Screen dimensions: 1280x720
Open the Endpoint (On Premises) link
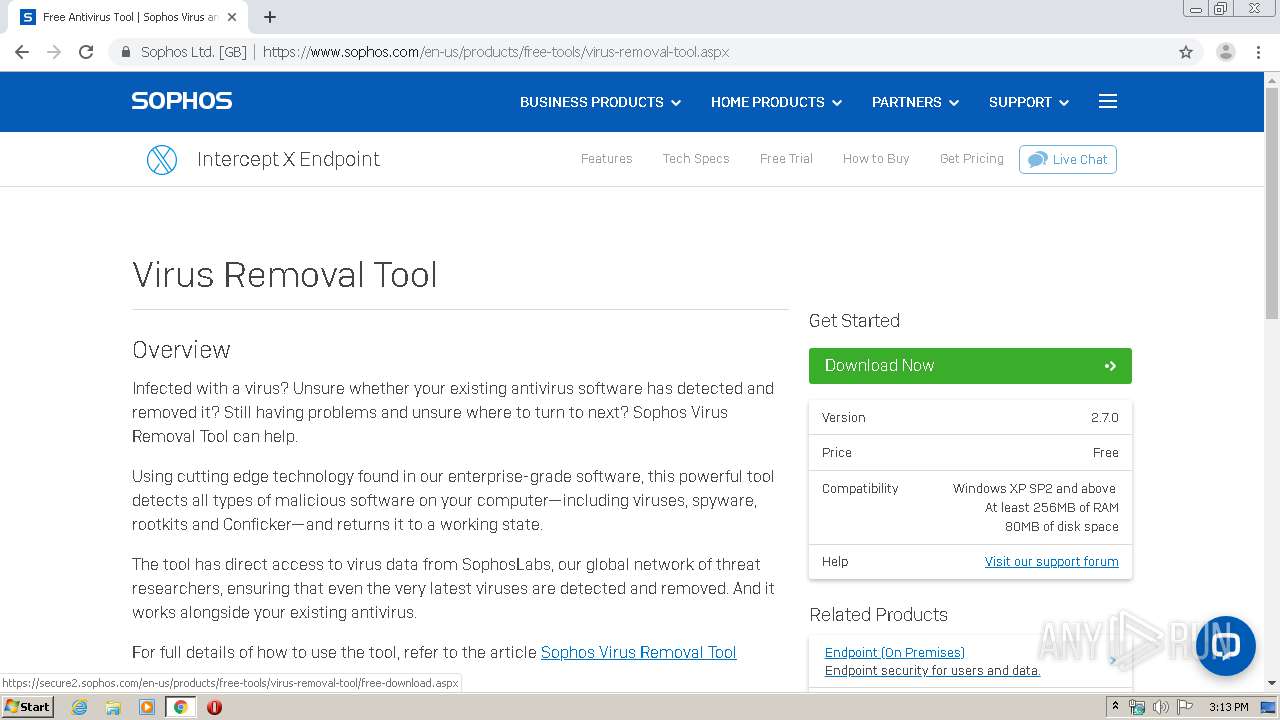895,653
